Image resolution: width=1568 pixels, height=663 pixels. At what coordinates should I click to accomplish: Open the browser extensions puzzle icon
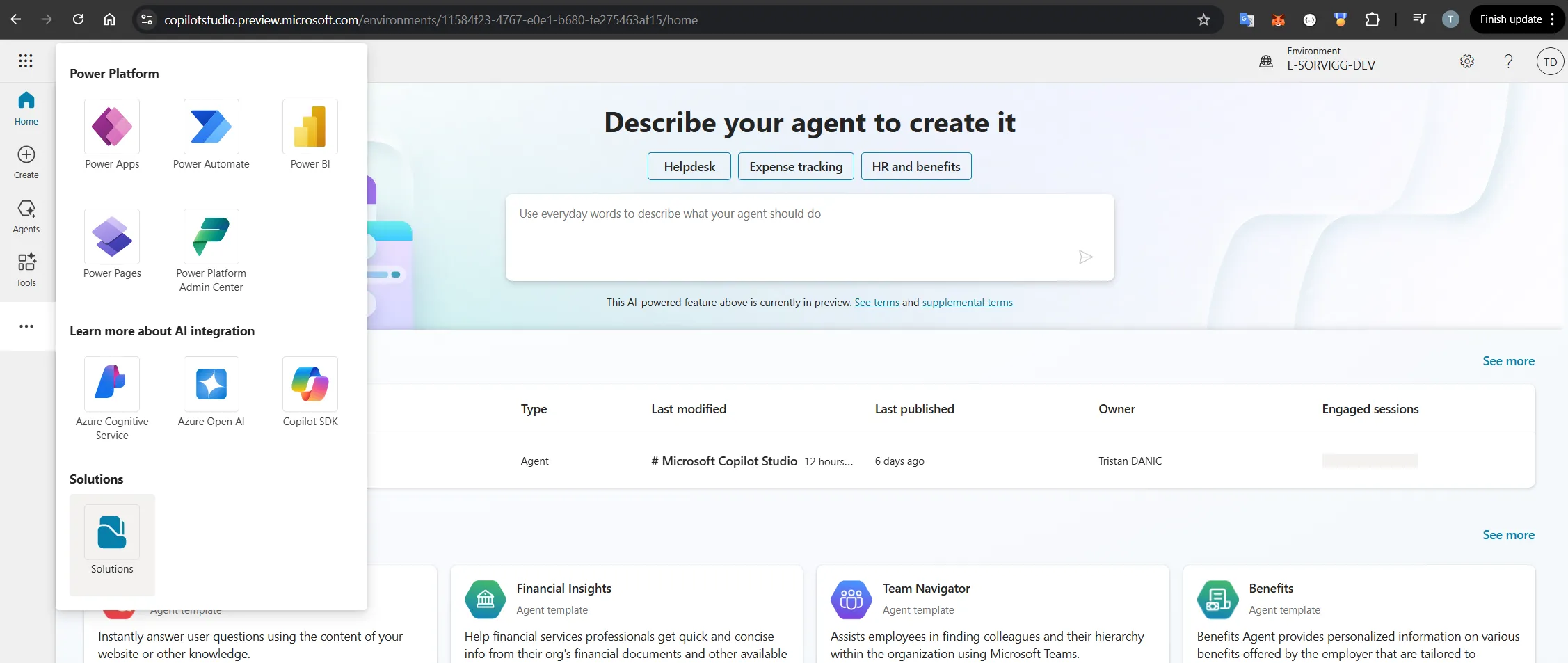1372,19
